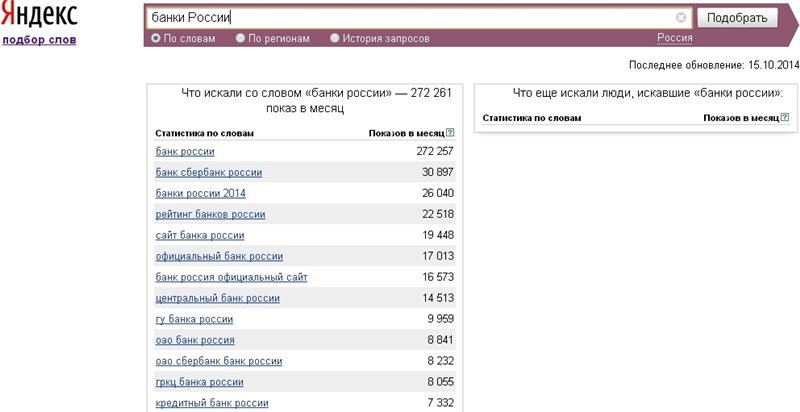
Task: Click the Подобрать button
Action: [737, 18]
